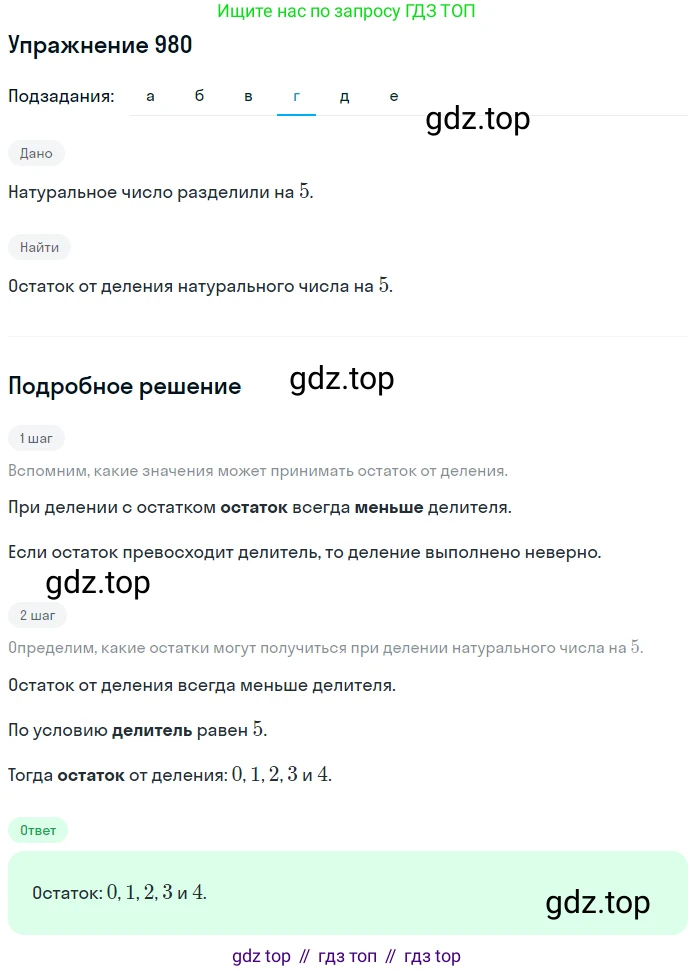Click the Упражнение 980 heading
The height and width of the screenshot is (971, 695).
point(100,45)
